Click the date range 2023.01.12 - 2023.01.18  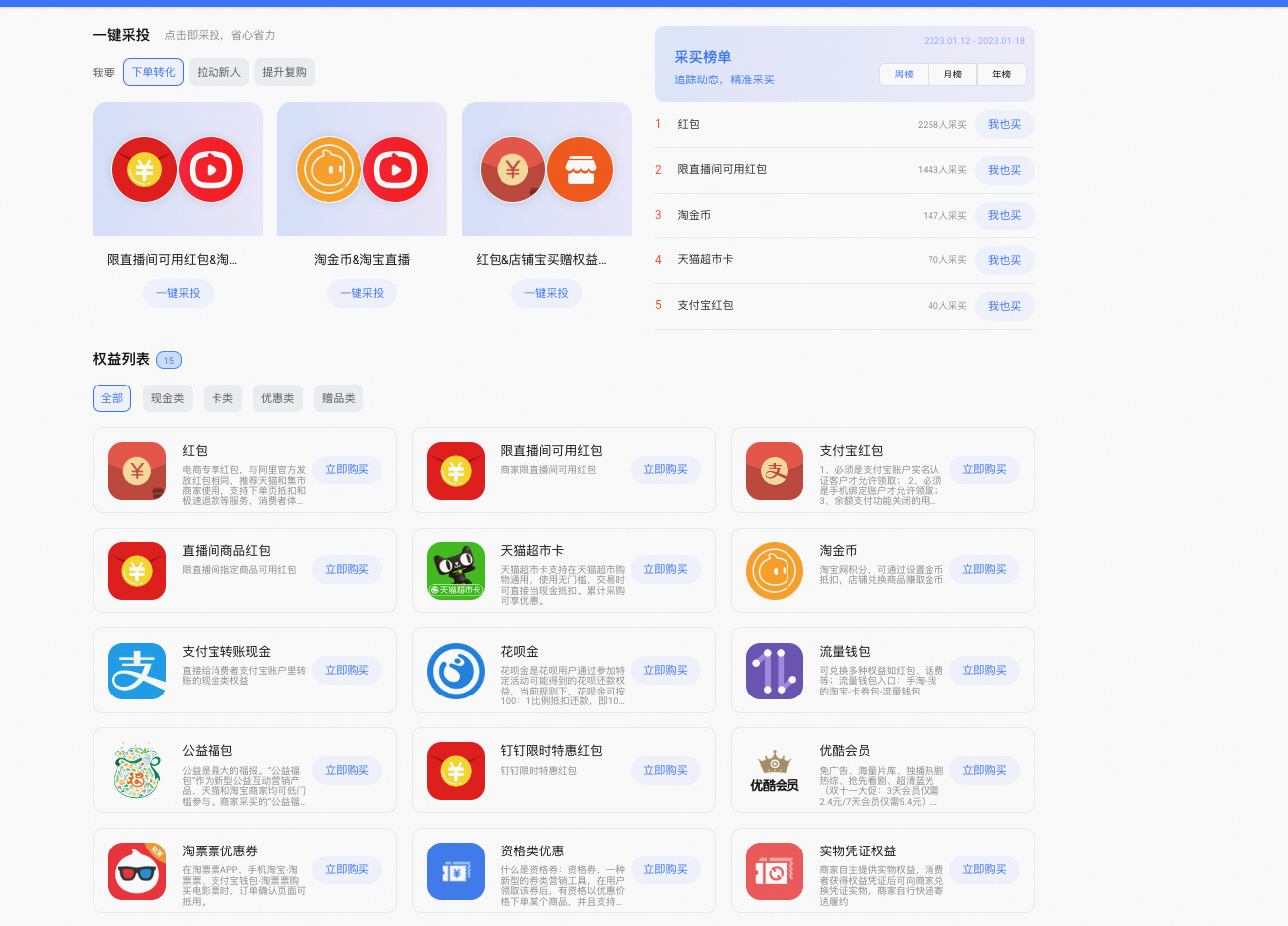(974, 41)
